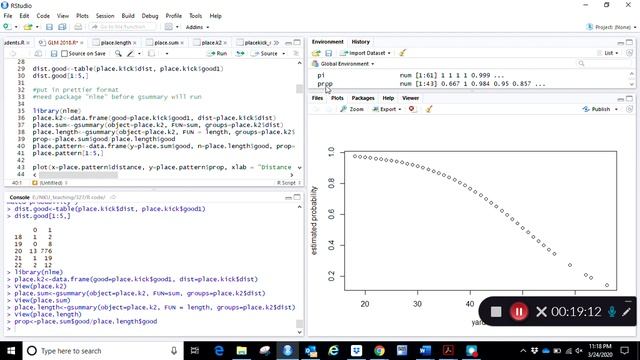Open the Source button dropdown arrow

(284, 54)
